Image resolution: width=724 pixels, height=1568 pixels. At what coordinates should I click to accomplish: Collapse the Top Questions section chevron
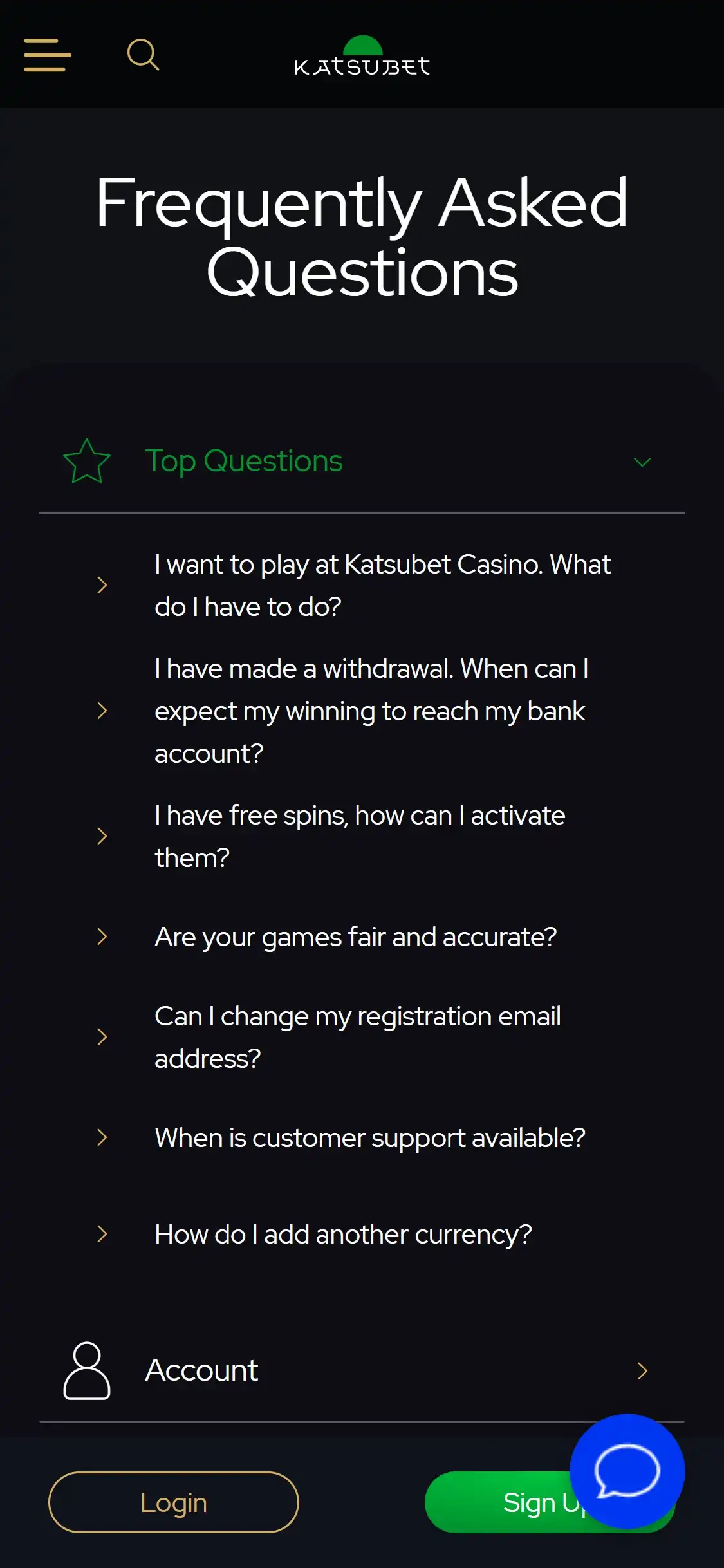tap(642, 462)
